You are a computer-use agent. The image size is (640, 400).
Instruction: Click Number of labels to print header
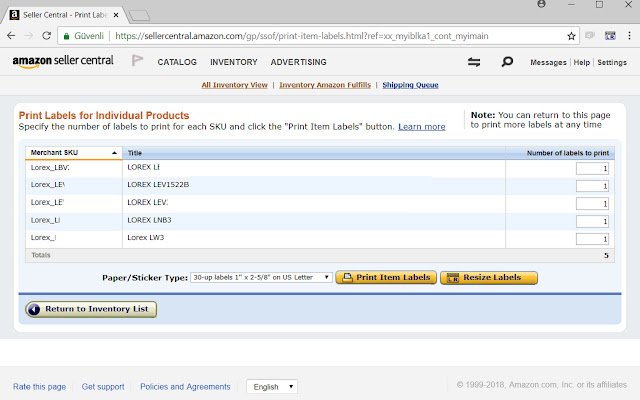coord(560,153)
